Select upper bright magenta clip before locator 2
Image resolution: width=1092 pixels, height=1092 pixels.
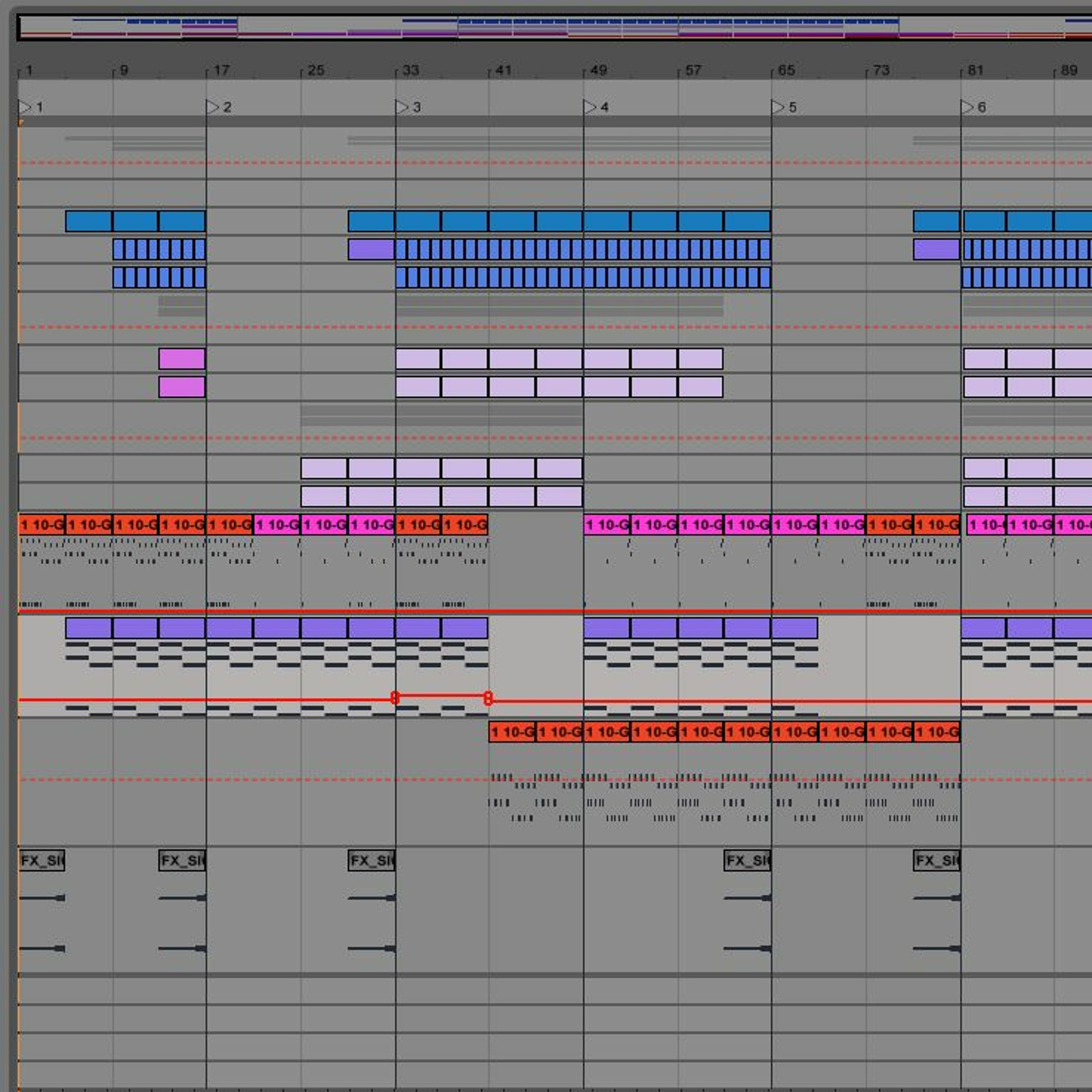click(x=182, y=359)
